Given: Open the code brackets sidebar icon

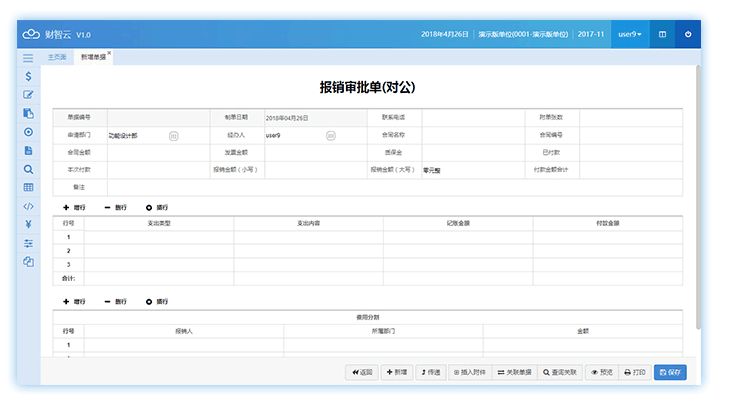Looking at the screenshot, I should point(28,206).
